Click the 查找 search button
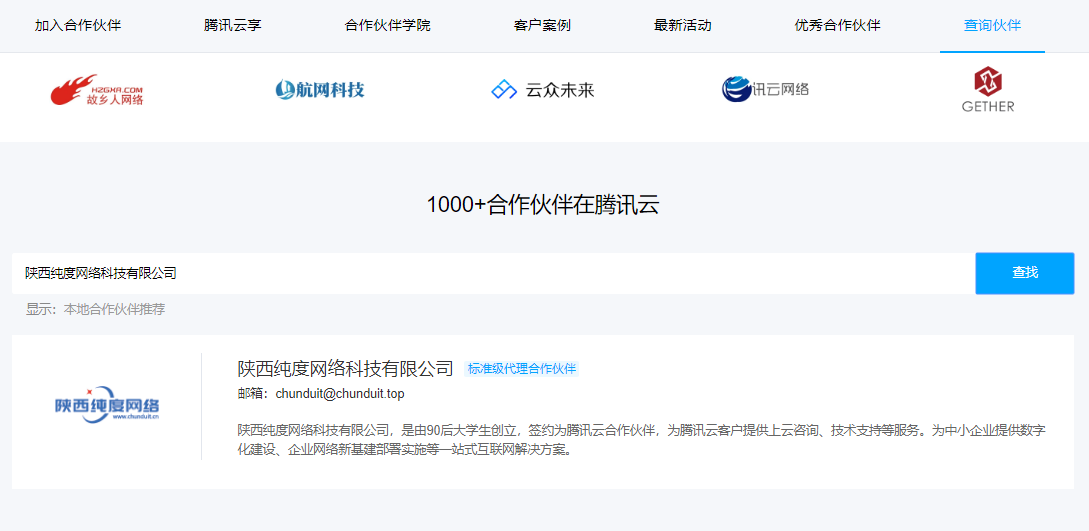The image size is (1089, 531). (x=1024, y=273)
